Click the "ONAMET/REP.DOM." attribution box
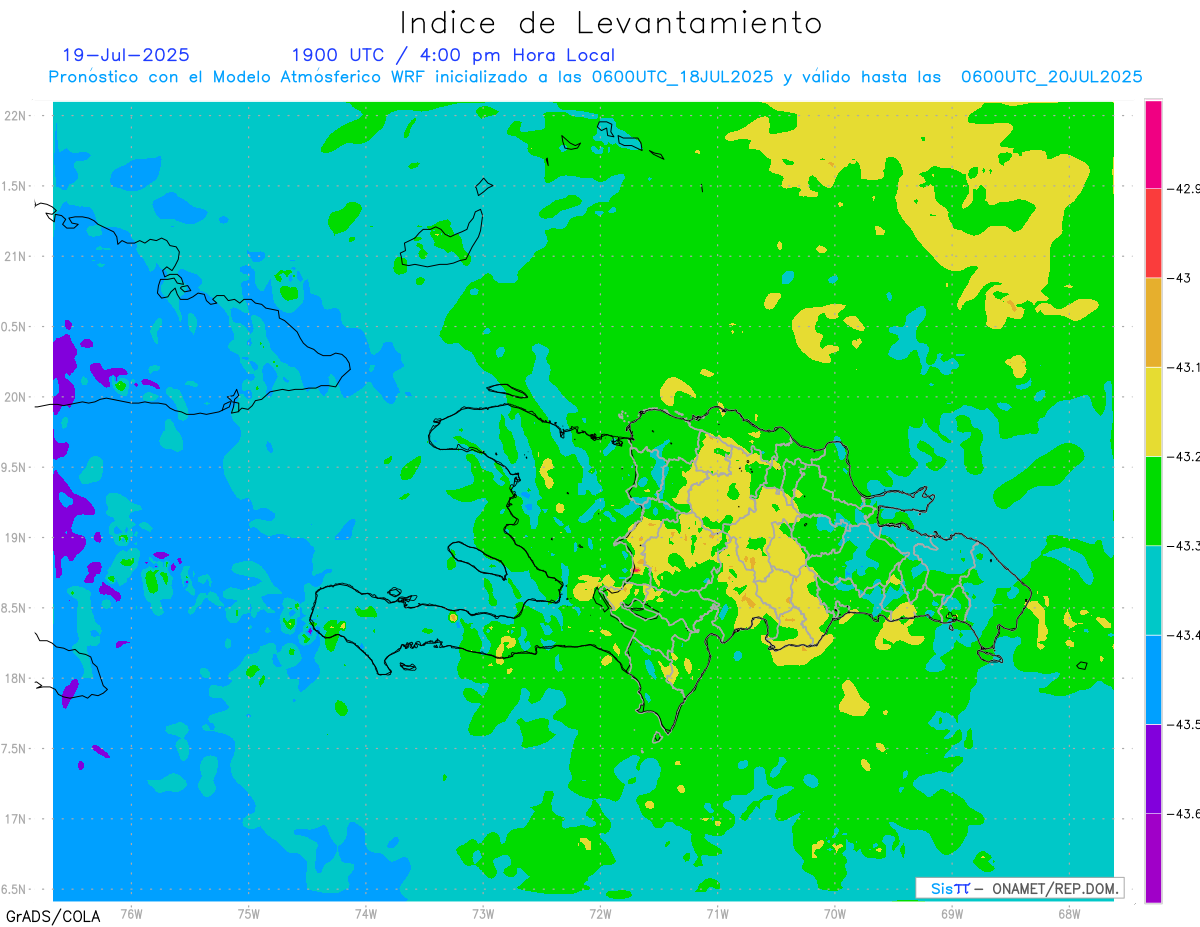1200x927 pixels. tap(1020, 888)
